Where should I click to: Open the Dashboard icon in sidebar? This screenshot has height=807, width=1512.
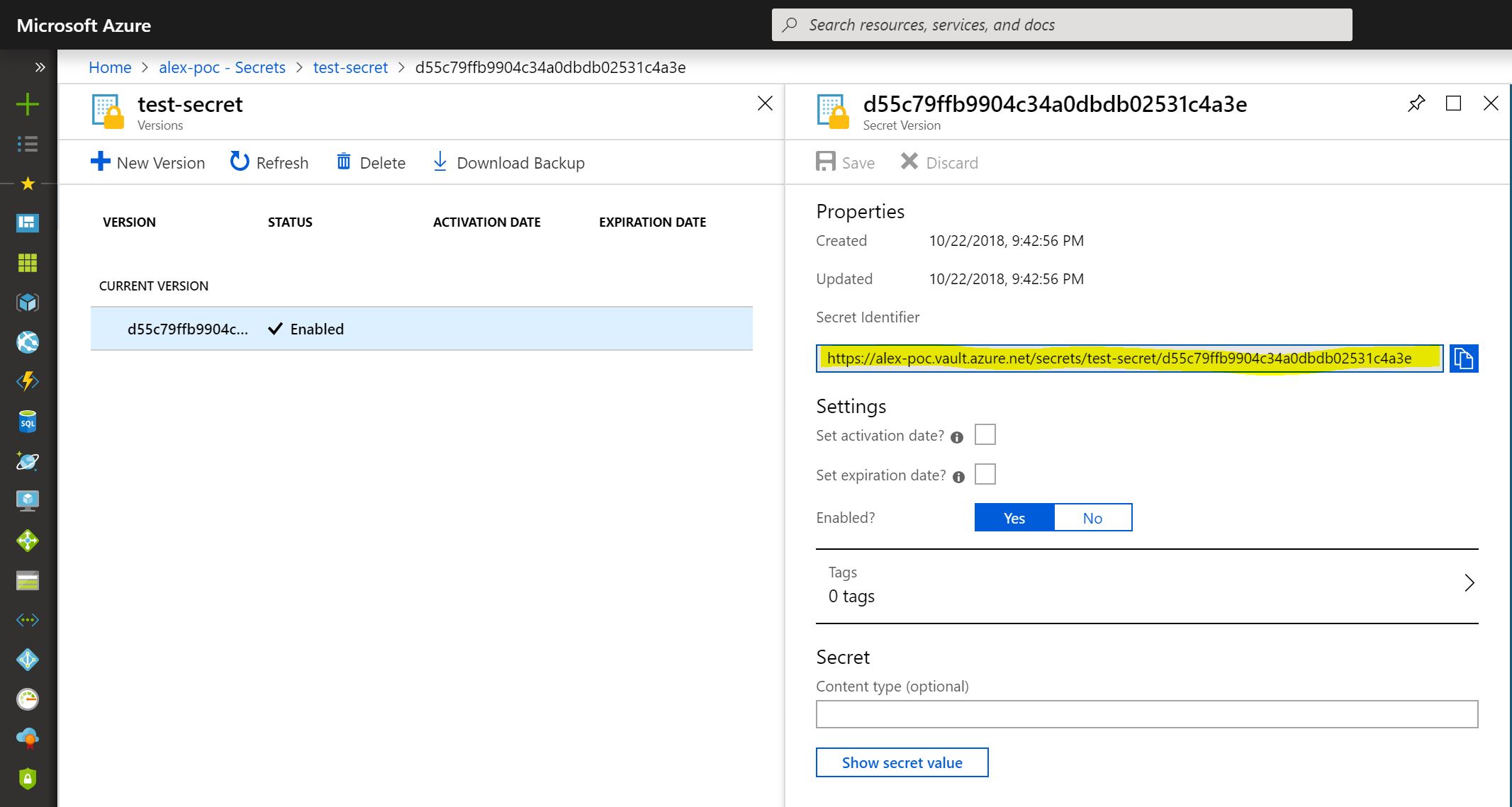click(x=28, y=223)
